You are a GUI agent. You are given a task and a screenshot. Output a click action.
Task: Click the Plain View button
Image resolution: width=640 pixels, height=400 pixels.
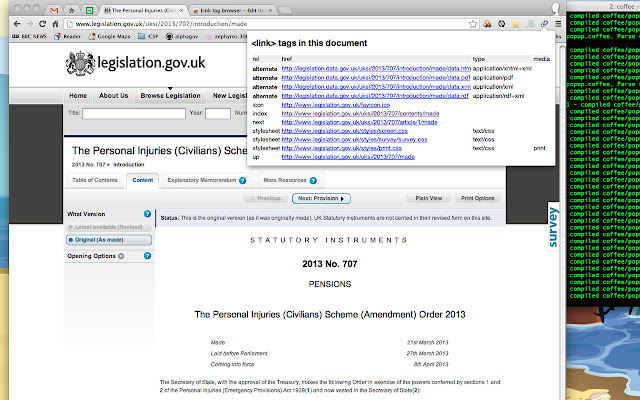[429, 198]
